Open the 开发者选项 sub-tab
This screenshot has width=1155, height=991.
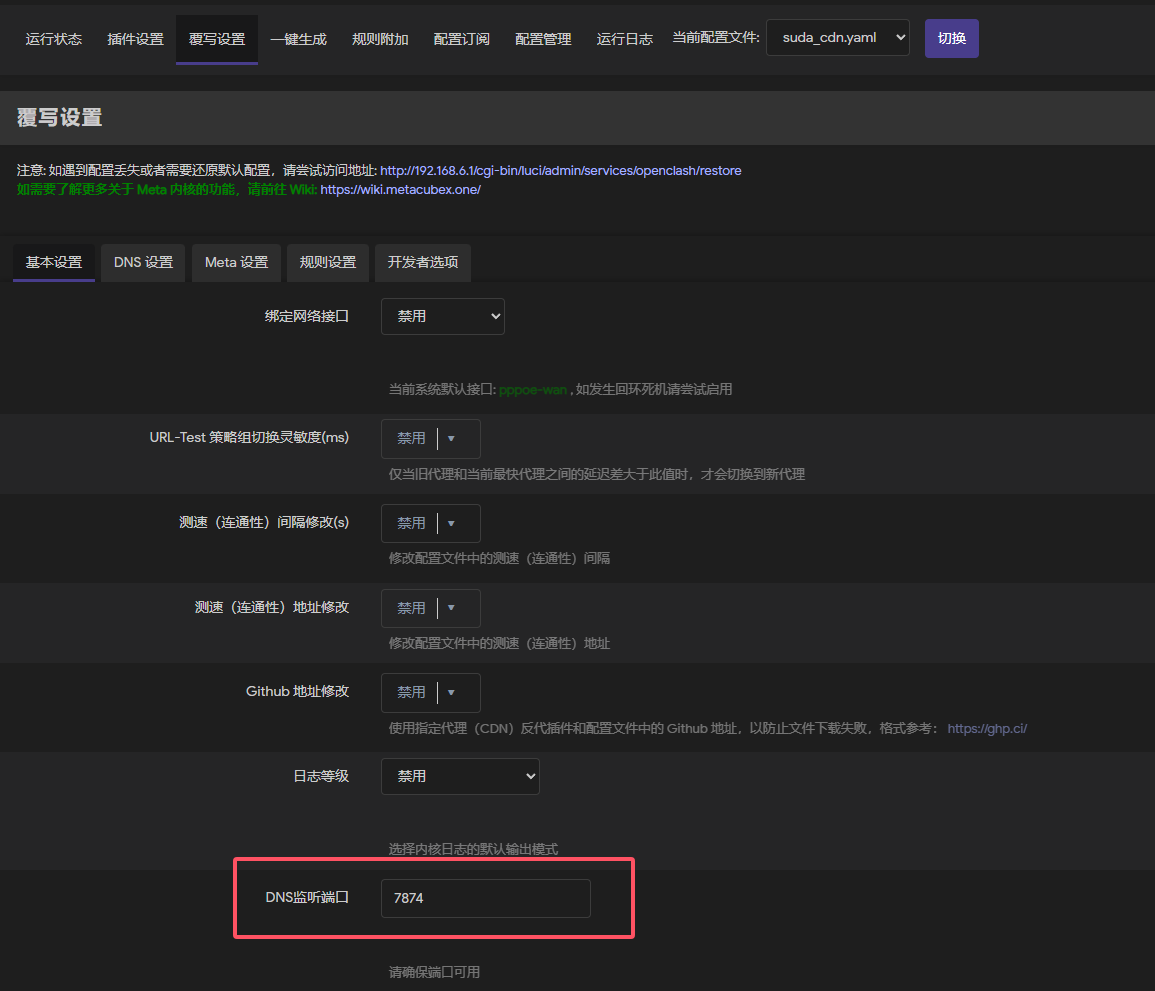pos(422,262)
